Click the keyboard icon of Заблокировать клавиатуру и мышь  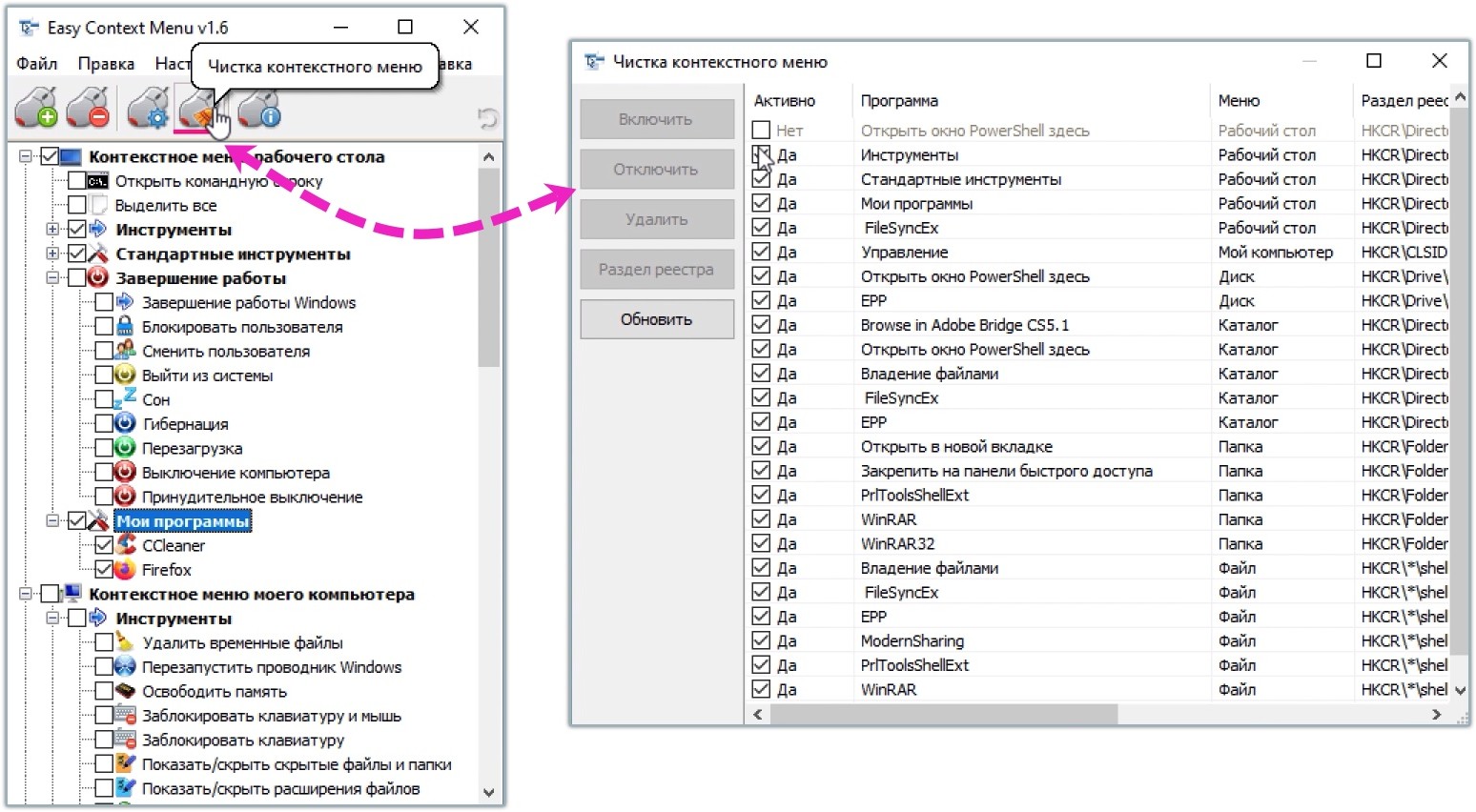[x=125, y=715]
